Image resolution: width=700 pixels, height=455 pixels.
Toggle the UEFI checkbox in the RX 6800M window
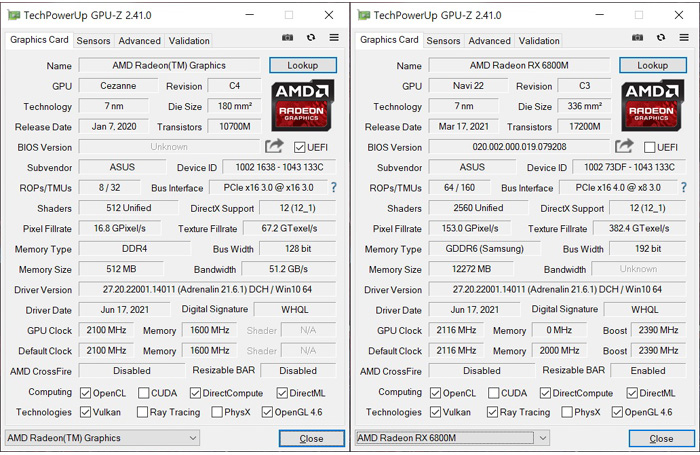650,147
